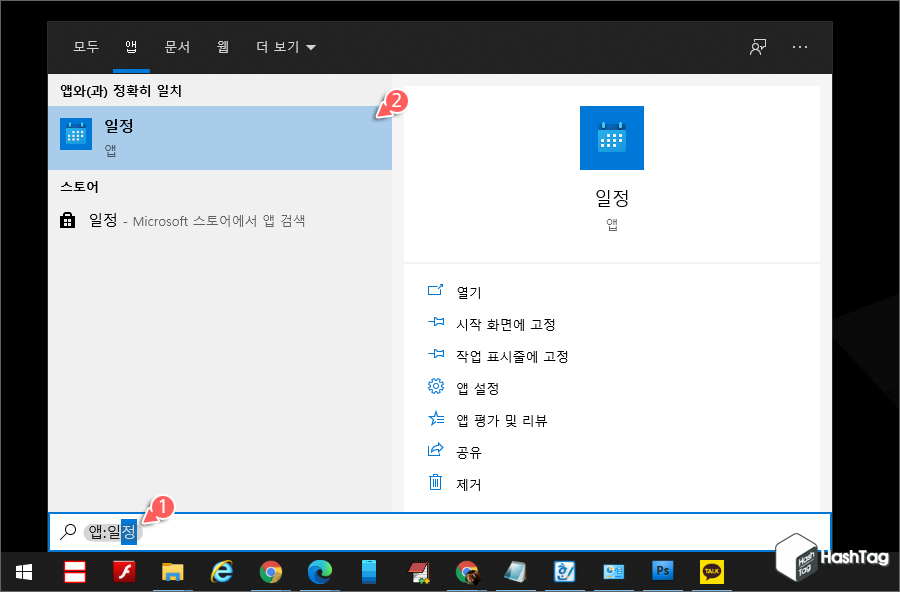Image resolution: width=900 pixels, height=592 pixels.
Task: Expand the 더 보기 dropdown
Action: point(286,46)
